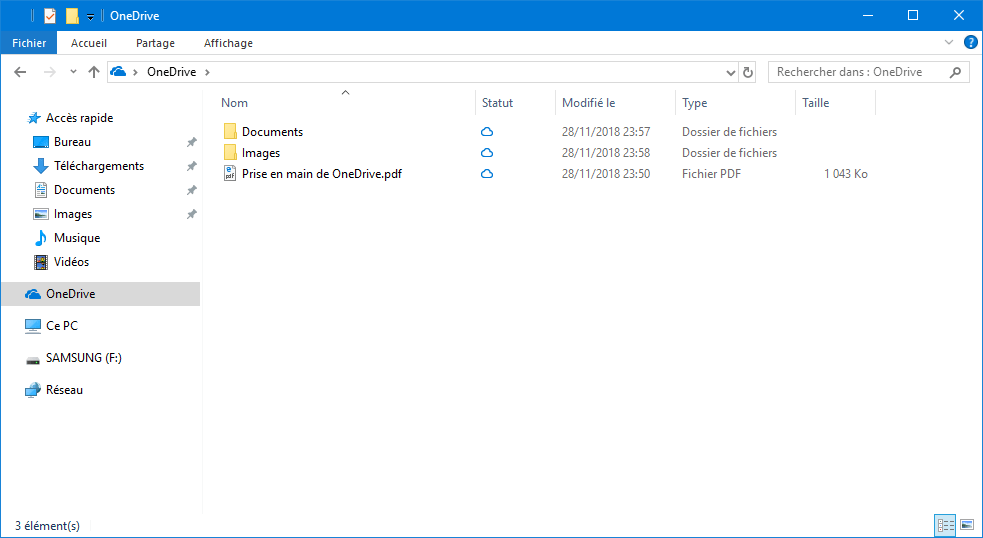Click the Réseau network icon
Viewport: 983px width, 538px height.
coord(33,390)
